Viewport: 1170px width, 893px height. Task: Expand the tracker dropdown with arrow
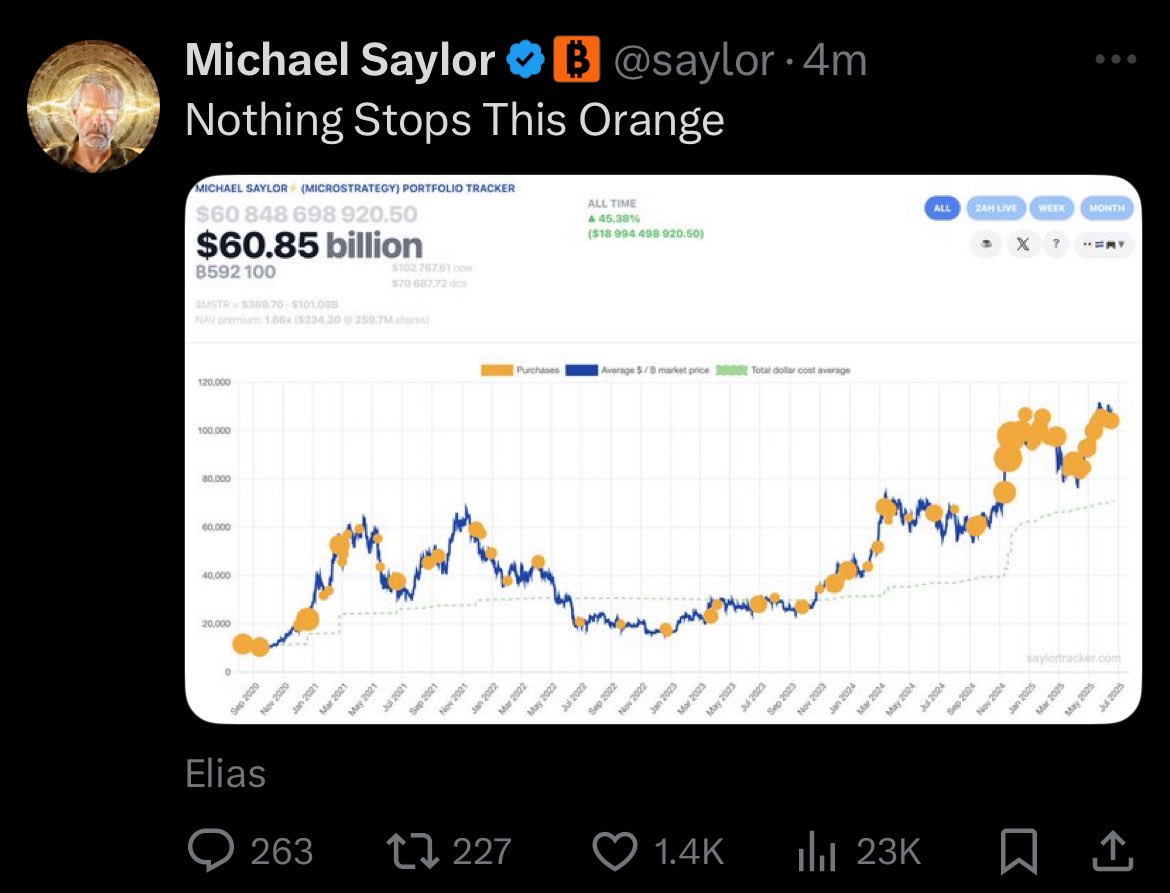pos(1104,244)
